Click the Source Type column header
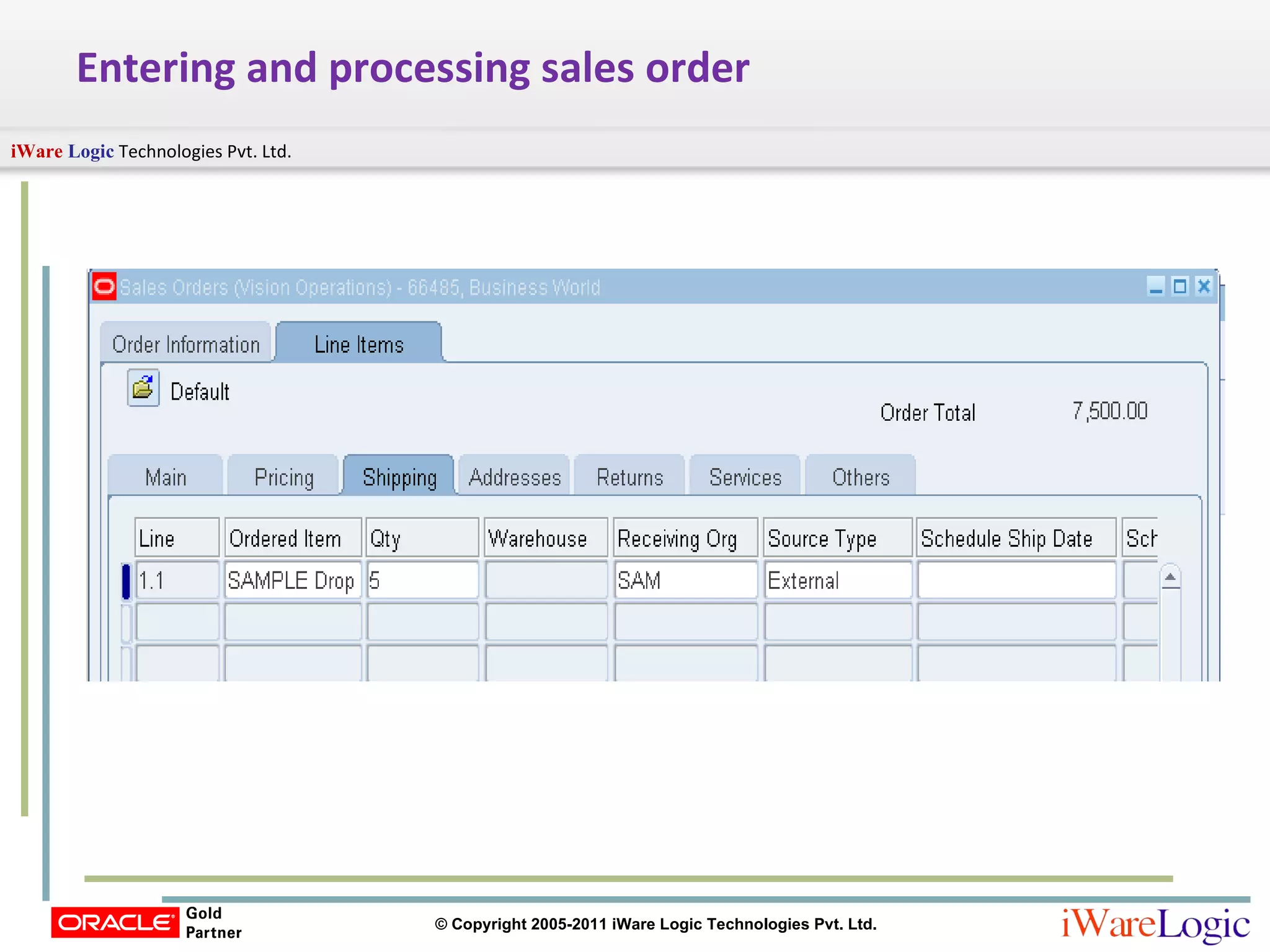1270x952 pixels. (838, 537)
